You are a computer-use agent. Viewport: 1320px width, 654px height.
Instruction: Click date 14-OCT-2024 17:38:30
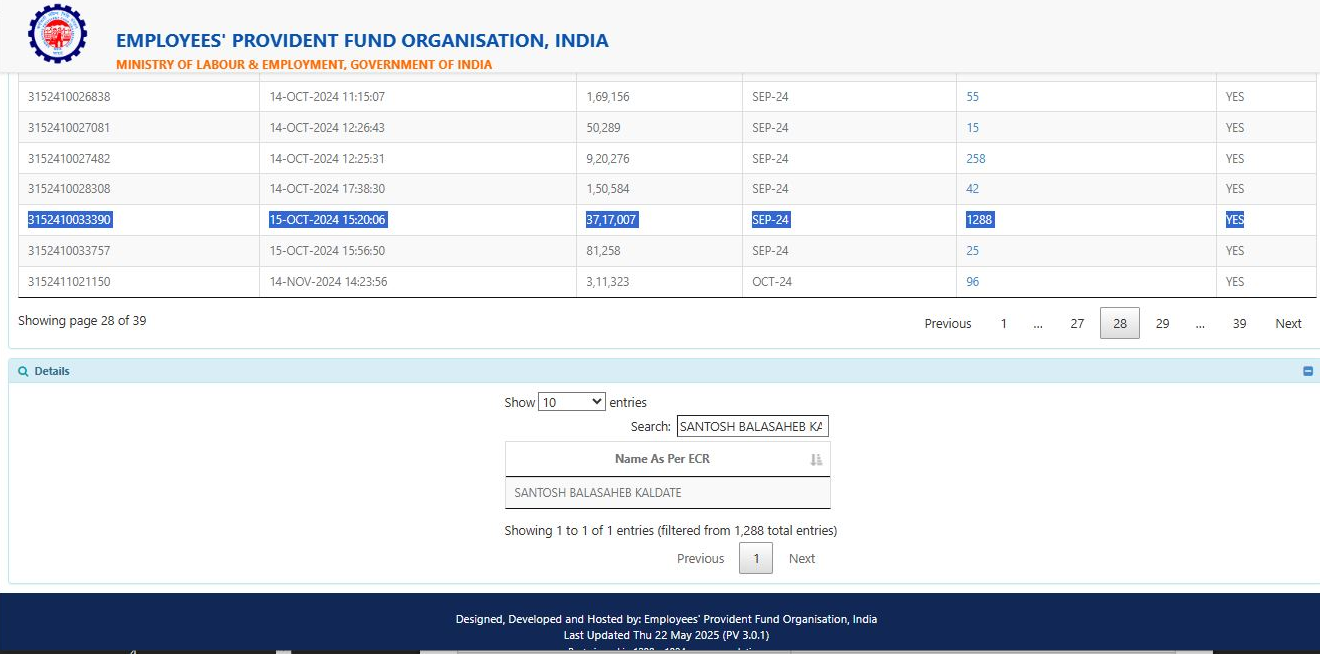tap(327, 189)
